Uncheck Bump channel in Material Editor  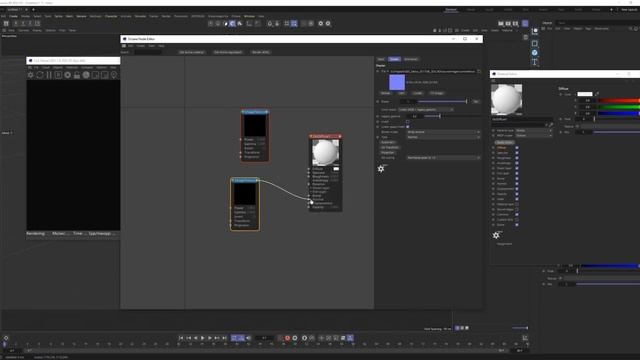point(517,178)
